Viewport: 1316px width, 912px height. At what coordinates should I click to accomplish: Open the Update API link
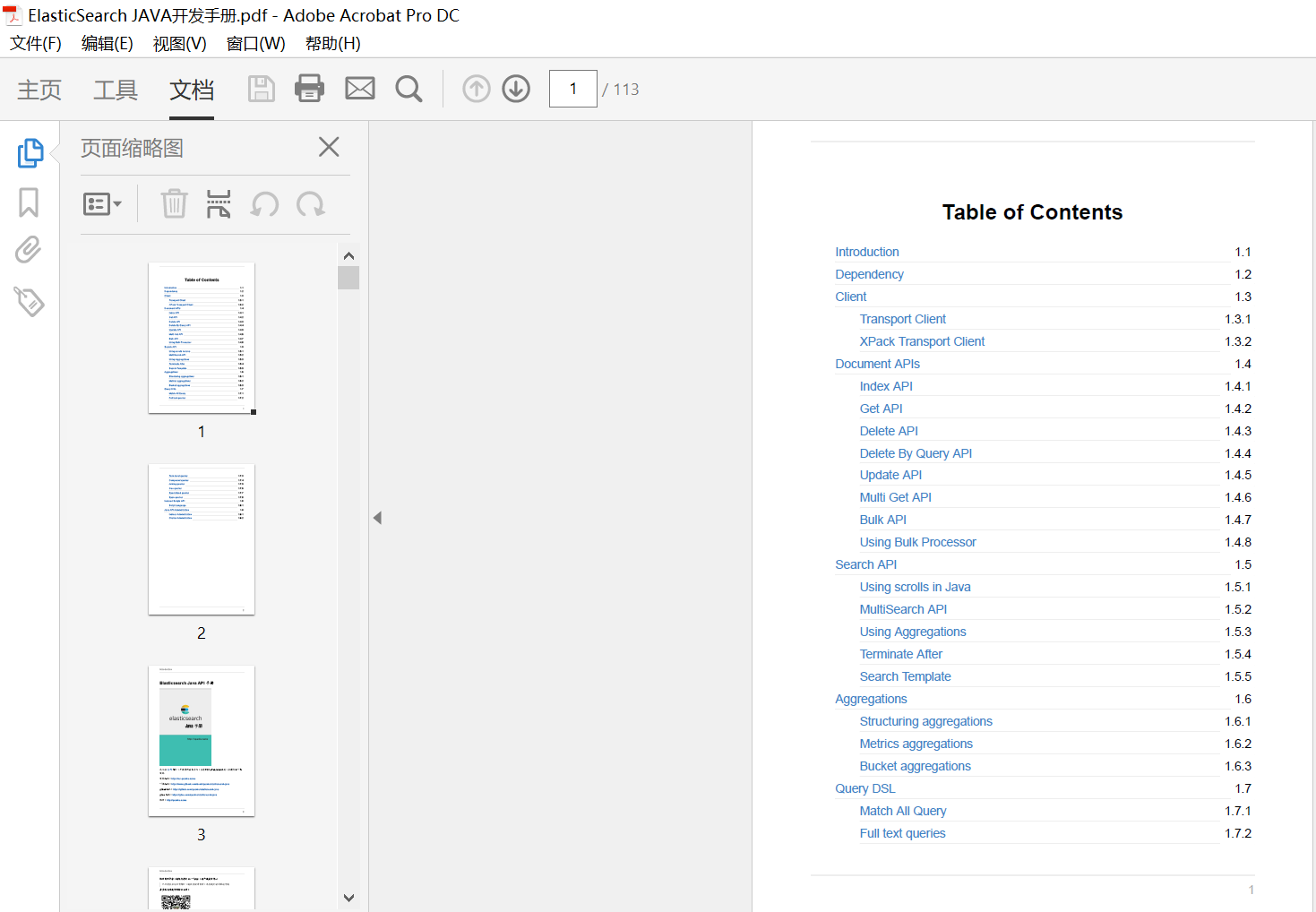[890, 475]
